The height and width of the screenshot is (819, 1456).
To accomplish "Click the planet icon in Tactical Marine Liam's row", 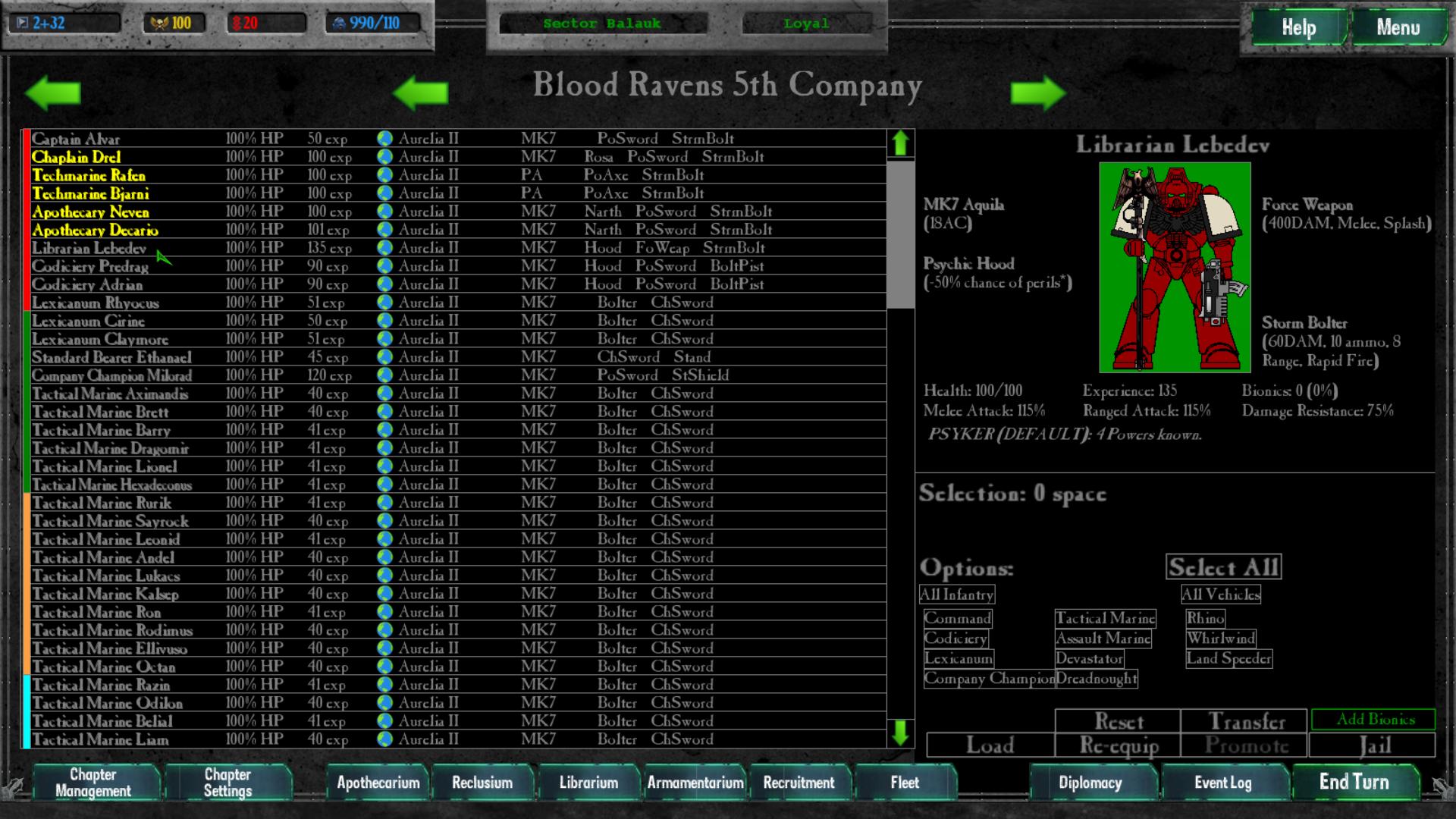I will coord(384,739).
